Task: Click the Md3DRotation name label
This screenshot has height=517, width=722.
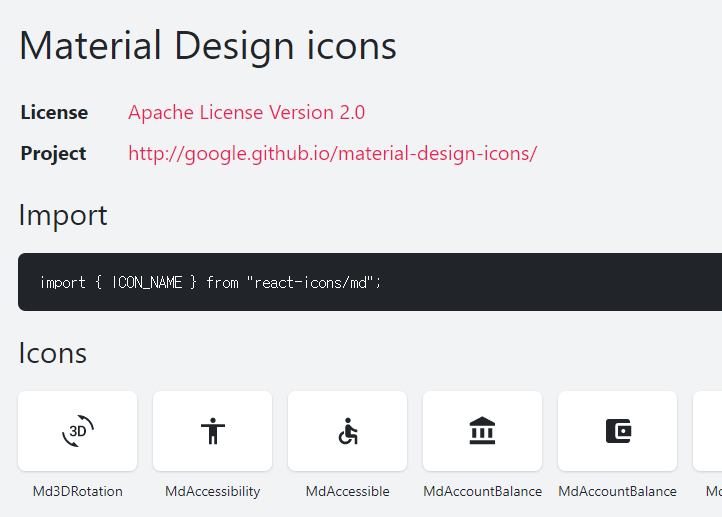Action: click(x=78, y=491)
